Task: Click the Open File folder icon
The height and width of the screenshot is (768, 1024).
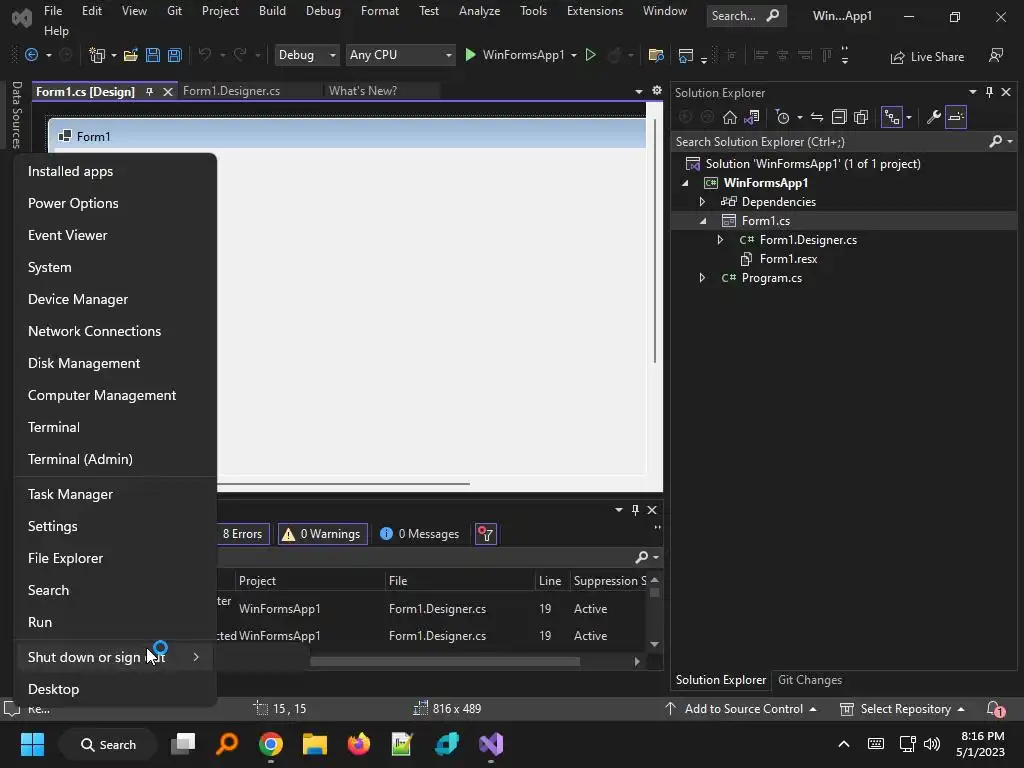Action: pyautogui.click(x=131, y=56)
